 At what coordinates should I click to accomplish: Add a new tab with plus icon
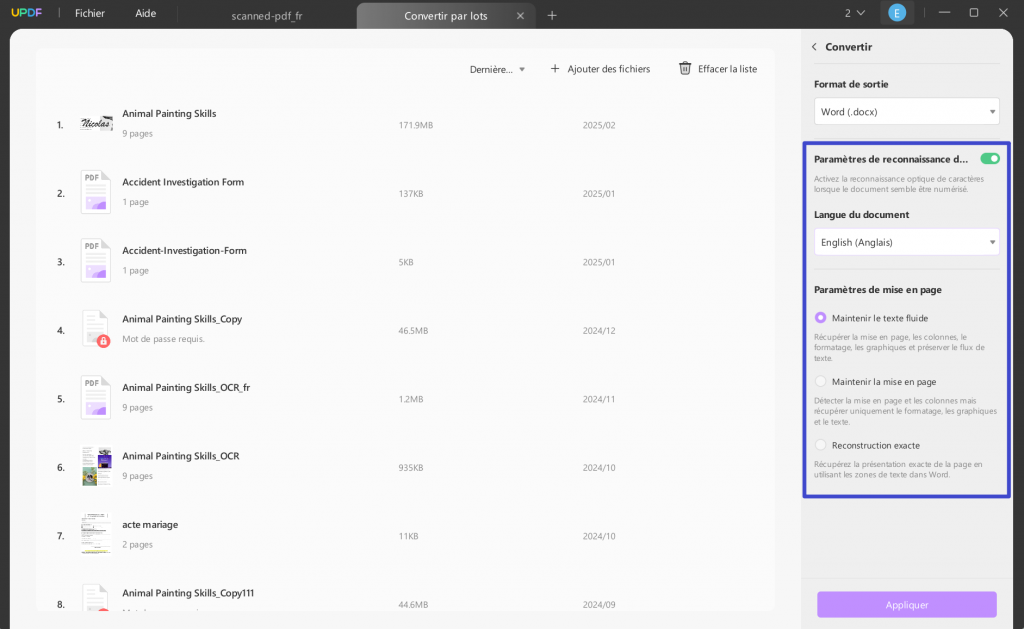pyautogui.click(x=552, y=15)
